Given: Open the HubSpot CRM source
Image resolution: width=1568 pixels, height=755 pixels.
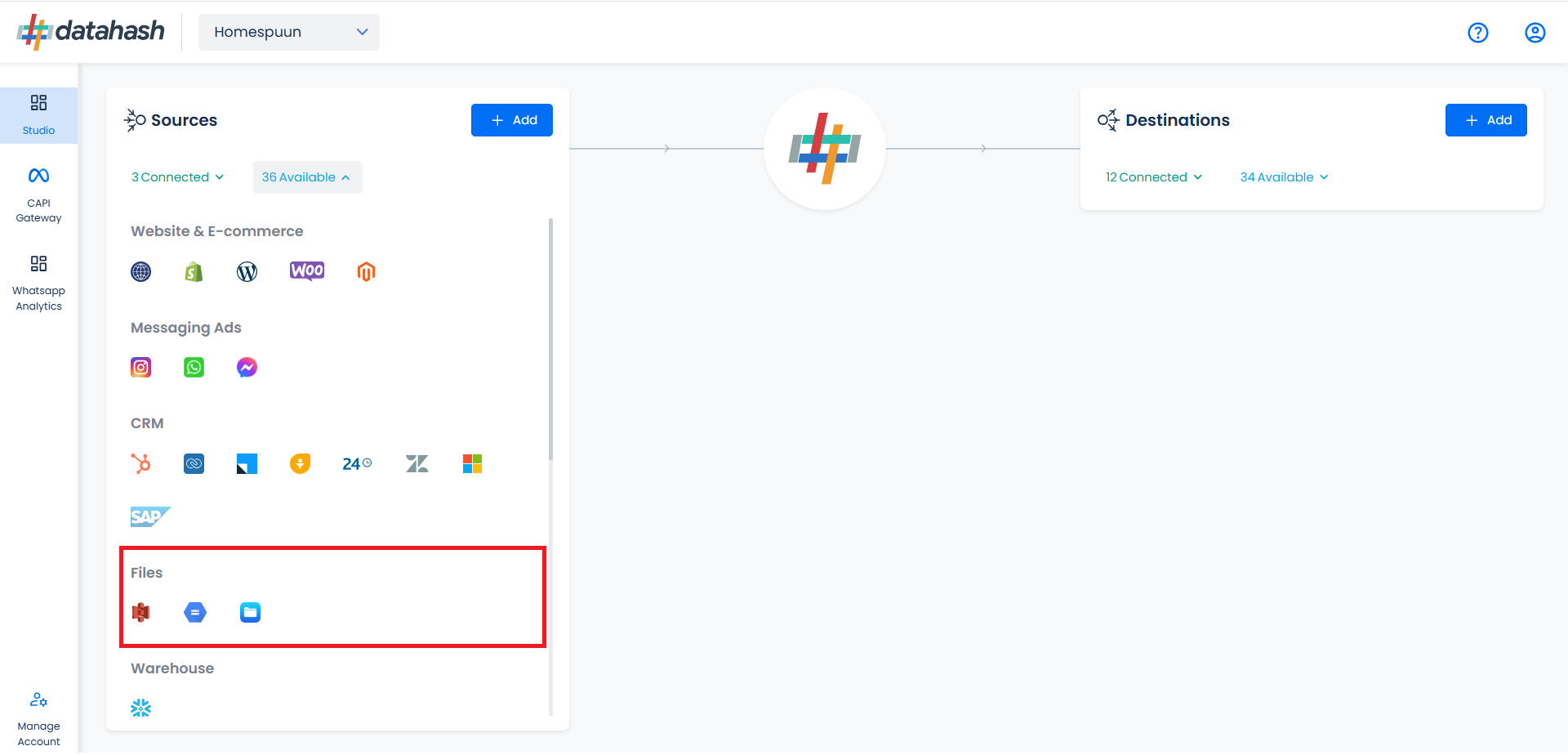Looking at the screenshot, I should pyautogui.click(x=141, y=463).
